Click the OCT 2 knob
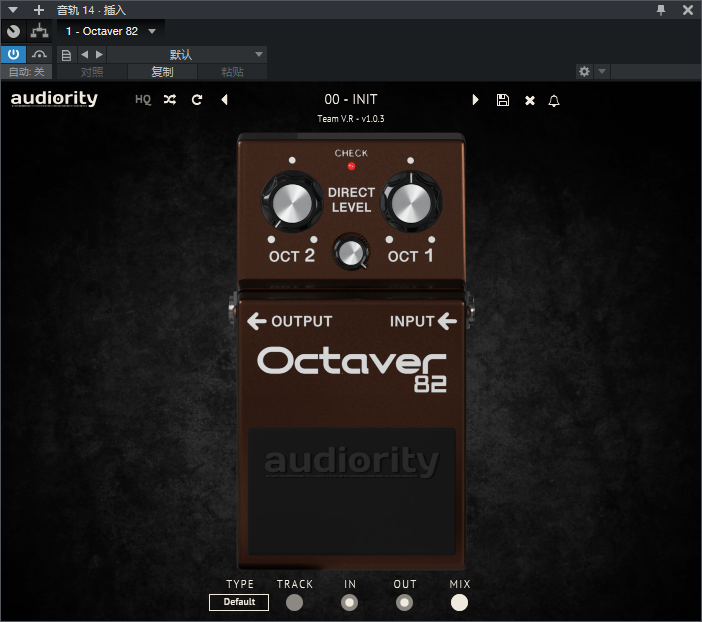 (x=289, y=205)
